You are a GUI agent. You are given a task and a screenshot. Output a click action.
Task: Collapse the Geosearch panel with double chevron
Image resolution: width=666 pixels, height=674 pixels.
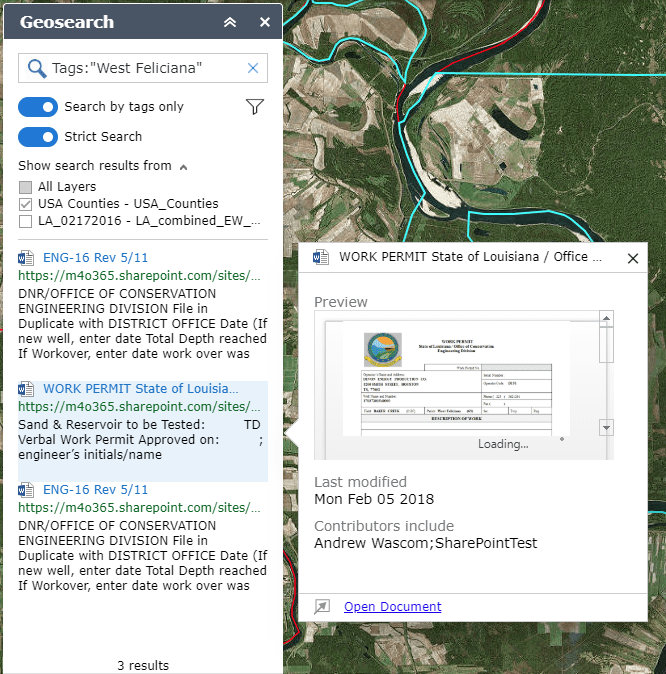(230, 22)
